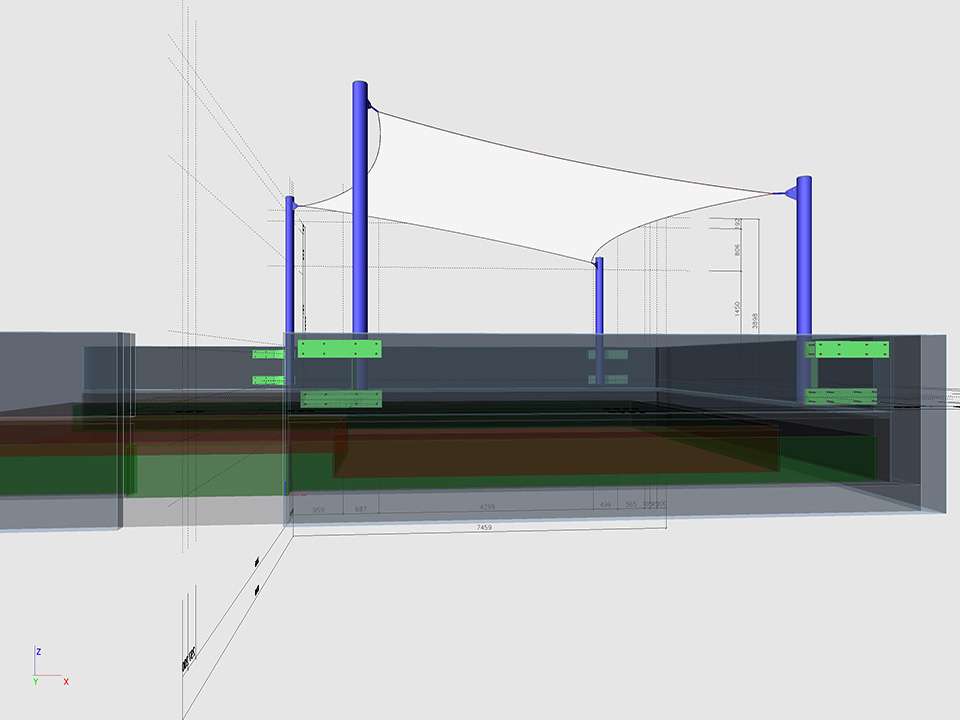Click the 806 vertical dimension label

coord(737,250)
